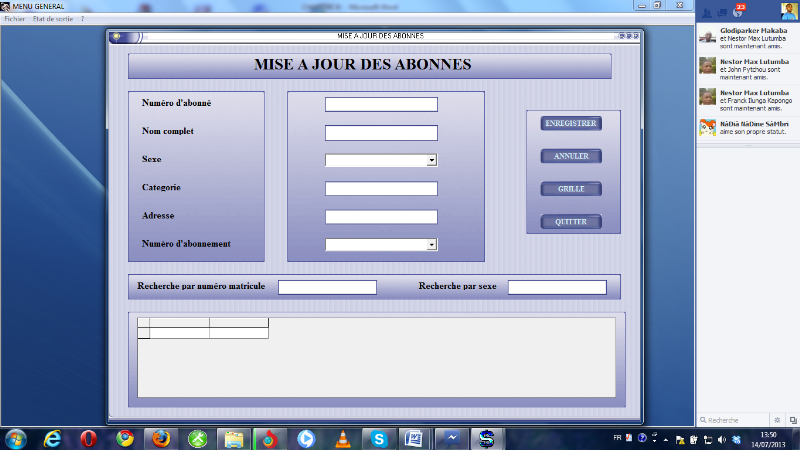Screen dimensions: 800x450
Task: Open the Fichier menu
Action: point(14,19)
